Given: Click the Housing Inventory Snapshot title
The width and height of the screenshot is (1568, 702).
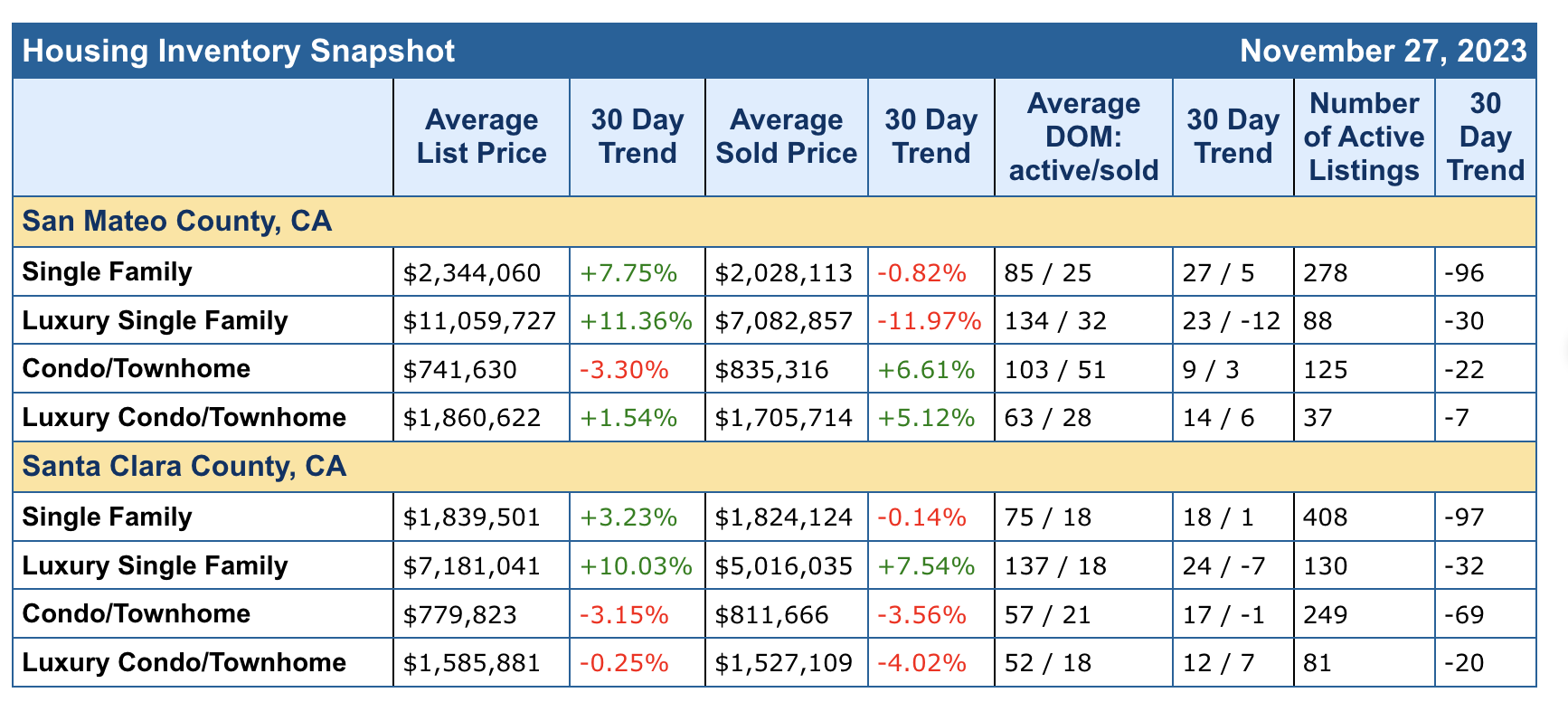Looking at the screenshot, I should 239,51.
